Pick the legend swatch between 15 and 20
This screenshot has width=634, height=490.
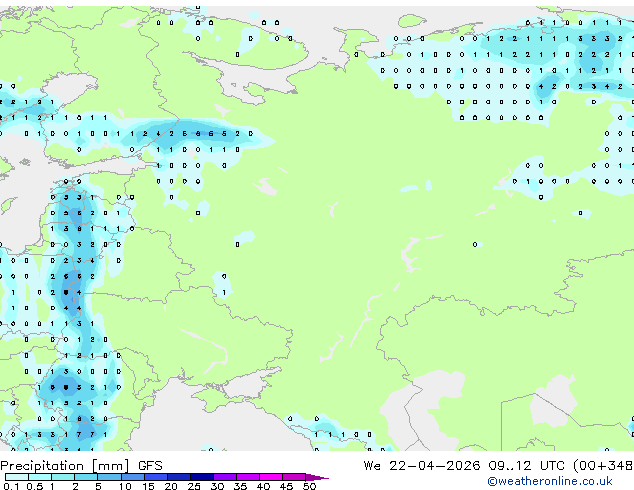point(155,477)
